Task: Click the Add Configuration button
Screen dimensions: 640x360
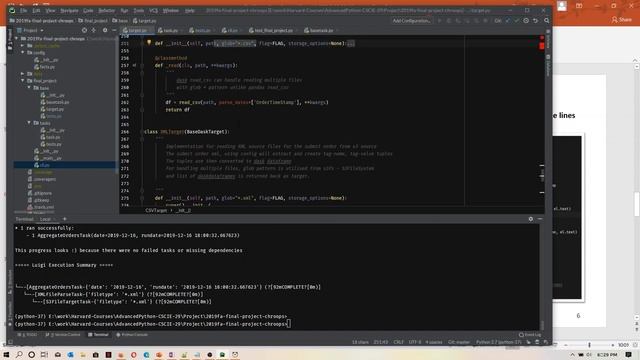Action: coord(411,20)
